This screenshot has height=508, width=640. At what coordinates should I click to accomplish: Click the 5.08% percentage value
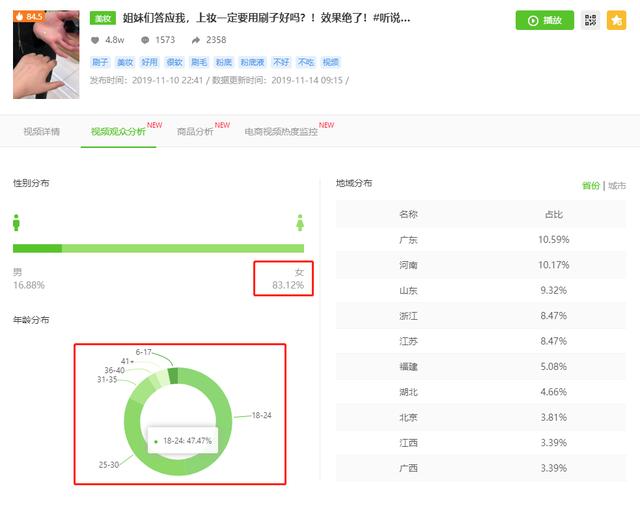(553, 367)
